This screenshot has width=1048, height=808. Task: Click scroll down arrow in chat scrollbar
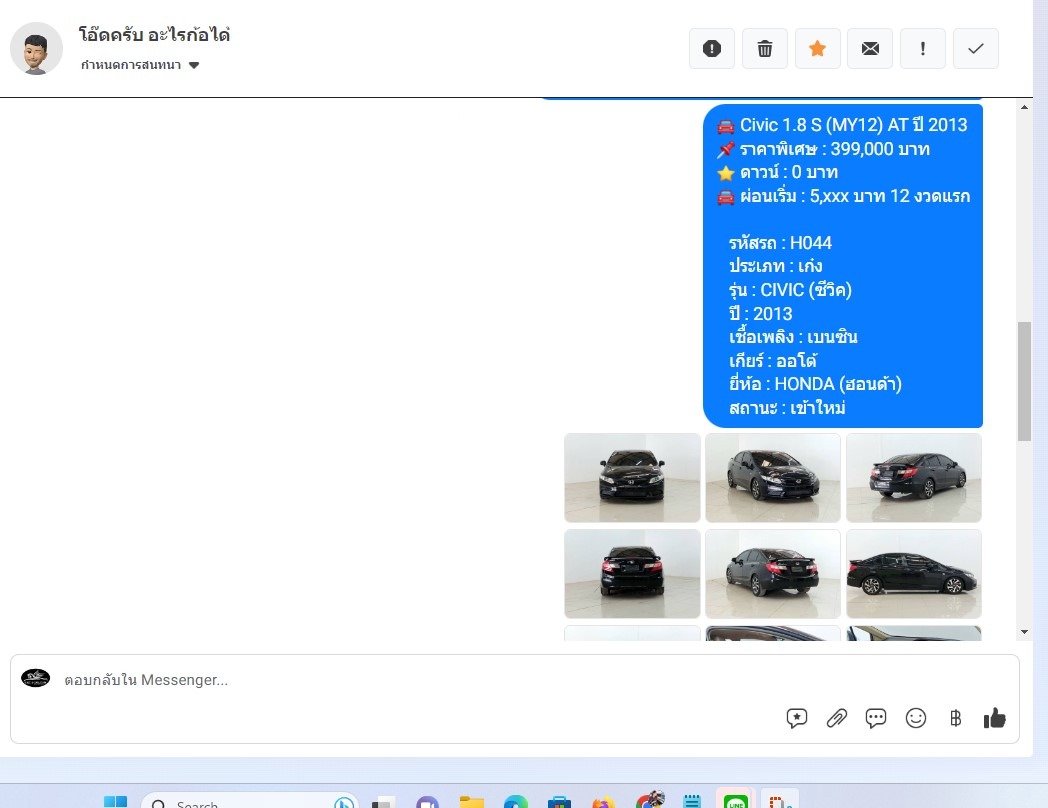click(x=1024, y=632)
